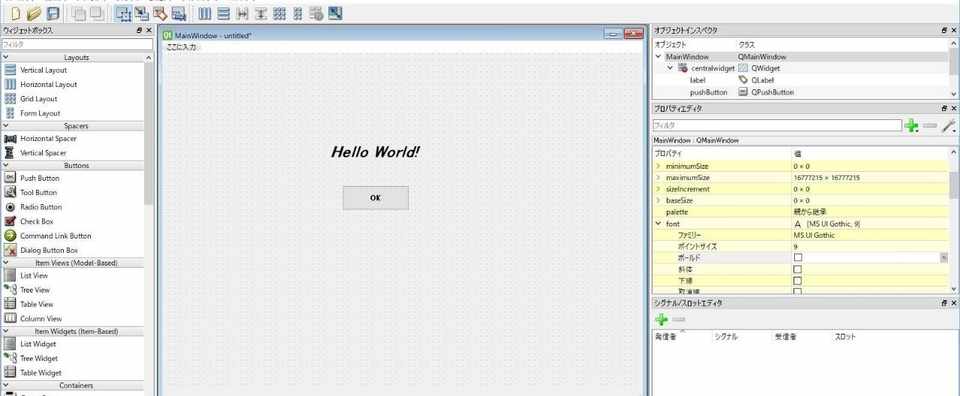Select Form Layout in widget box
The image size is (960, 396).
pos(40,113)
